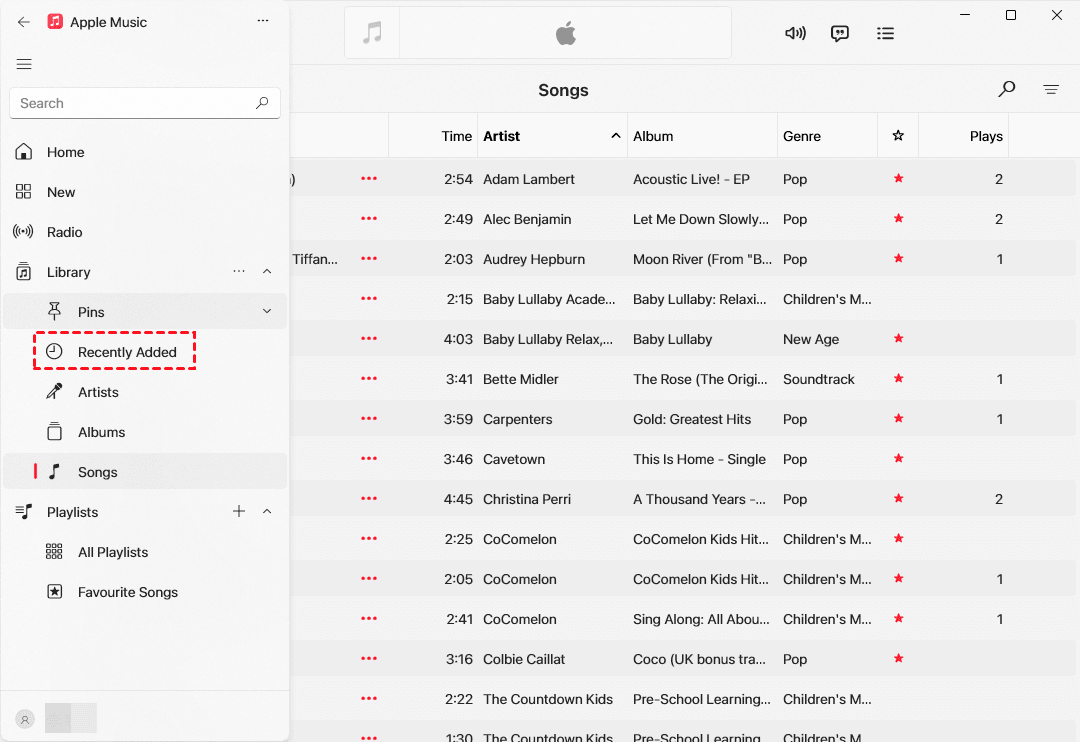Sort by the Artist column header

pyautogui.click(x=552, y=136)
